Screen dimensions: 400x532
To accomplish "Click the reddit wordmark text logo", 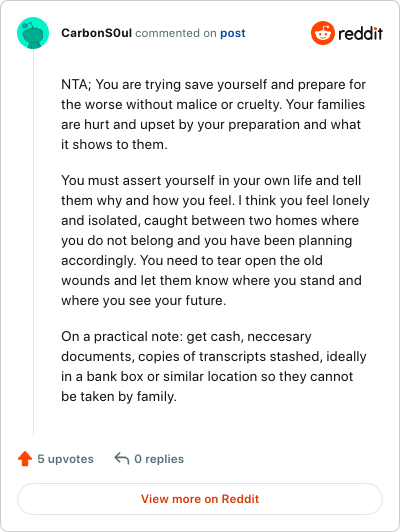I will pos(361,33).
